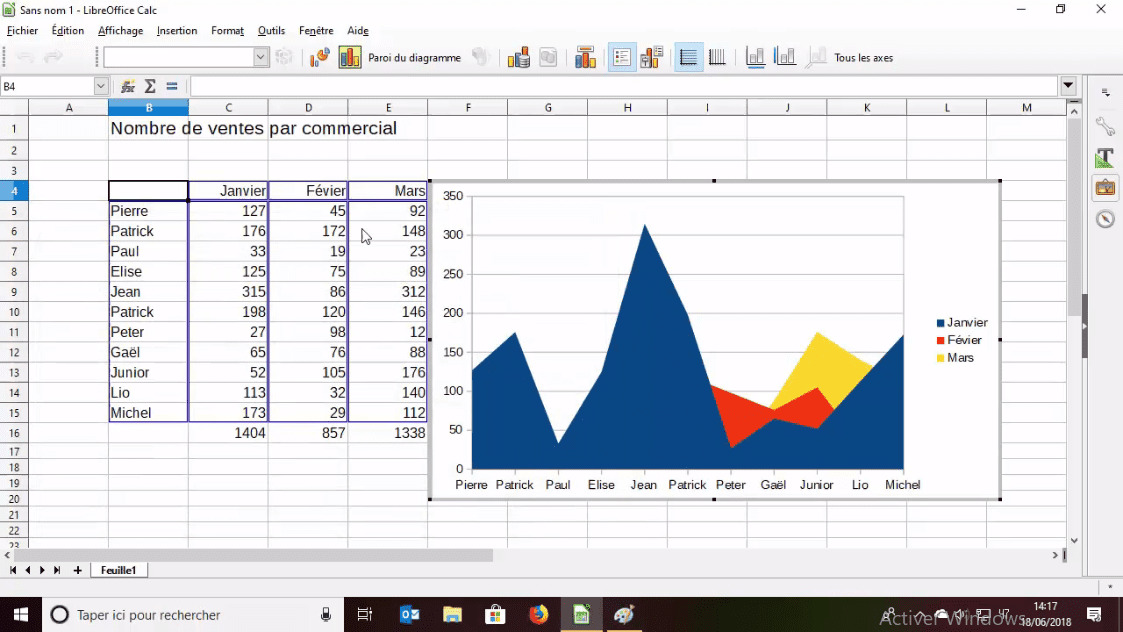
Task: Open the Insertion menu
Action: 177,30
